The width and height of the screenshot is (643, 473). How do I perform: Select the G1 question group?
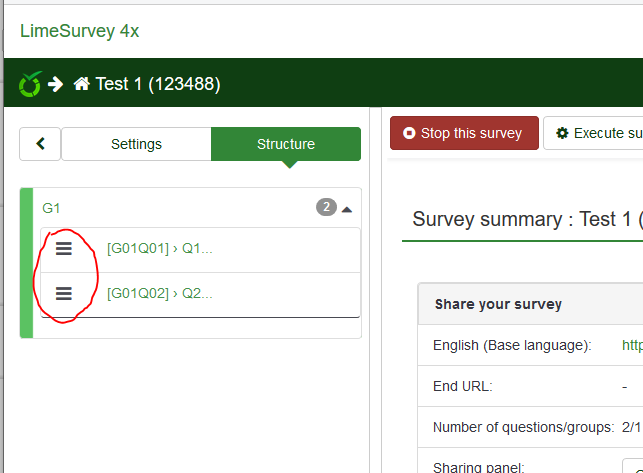(51, 208)
